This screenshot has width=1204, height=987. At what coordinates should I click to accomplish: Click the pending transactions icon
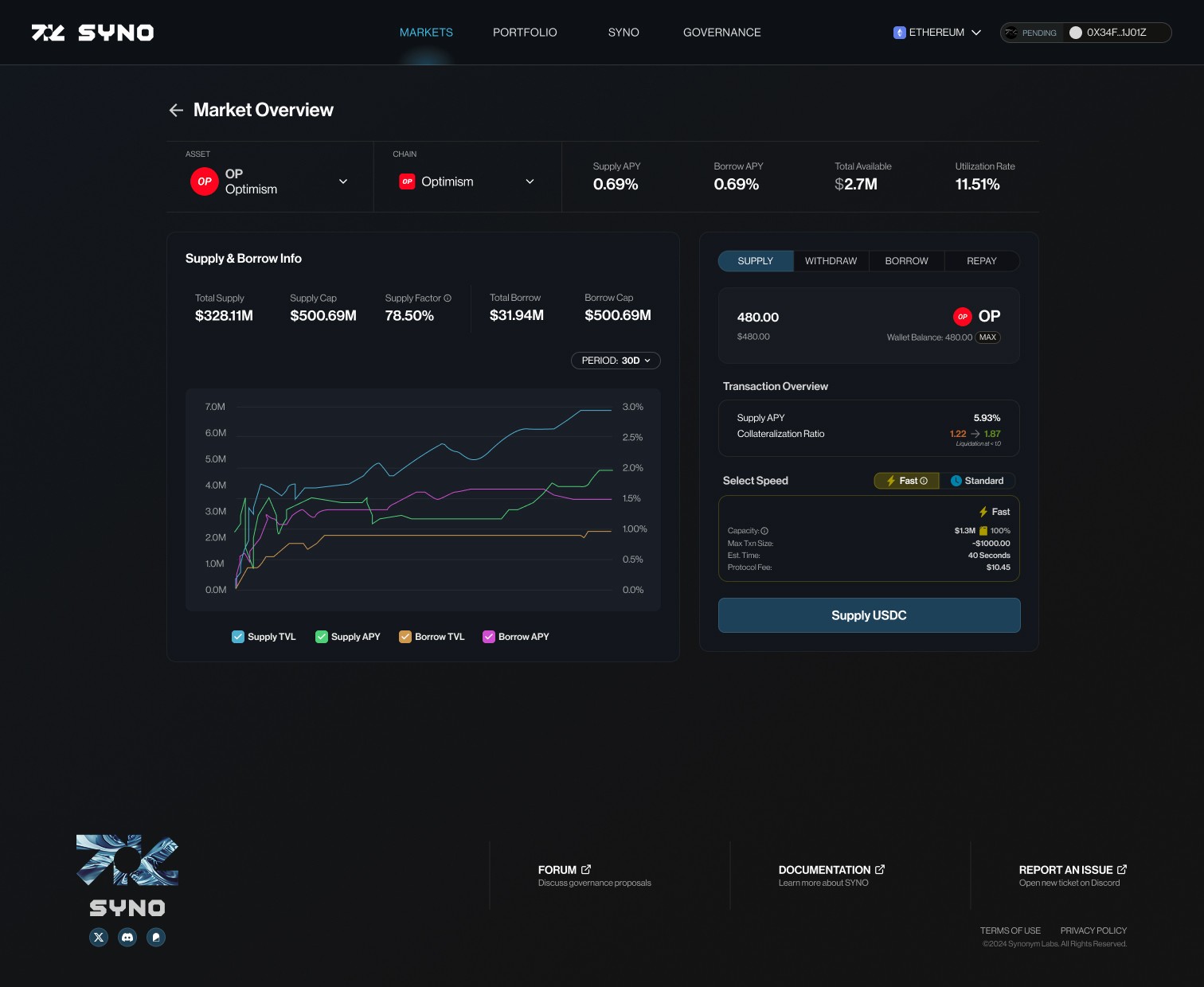tap(1011, 33)
